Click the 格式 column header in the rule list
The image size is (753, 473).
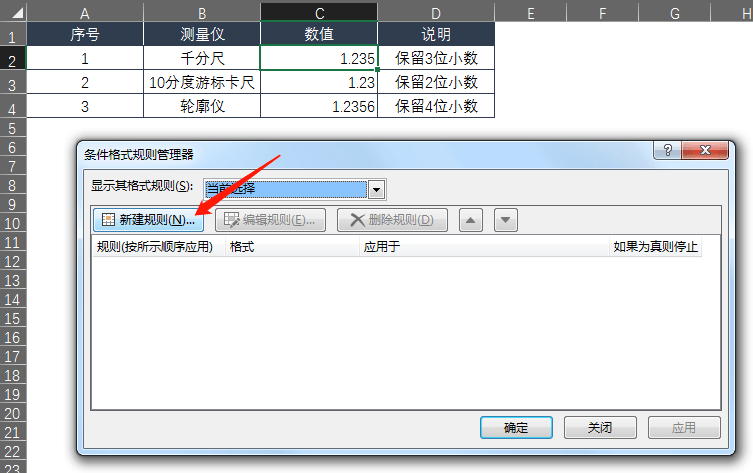[292, 247]
